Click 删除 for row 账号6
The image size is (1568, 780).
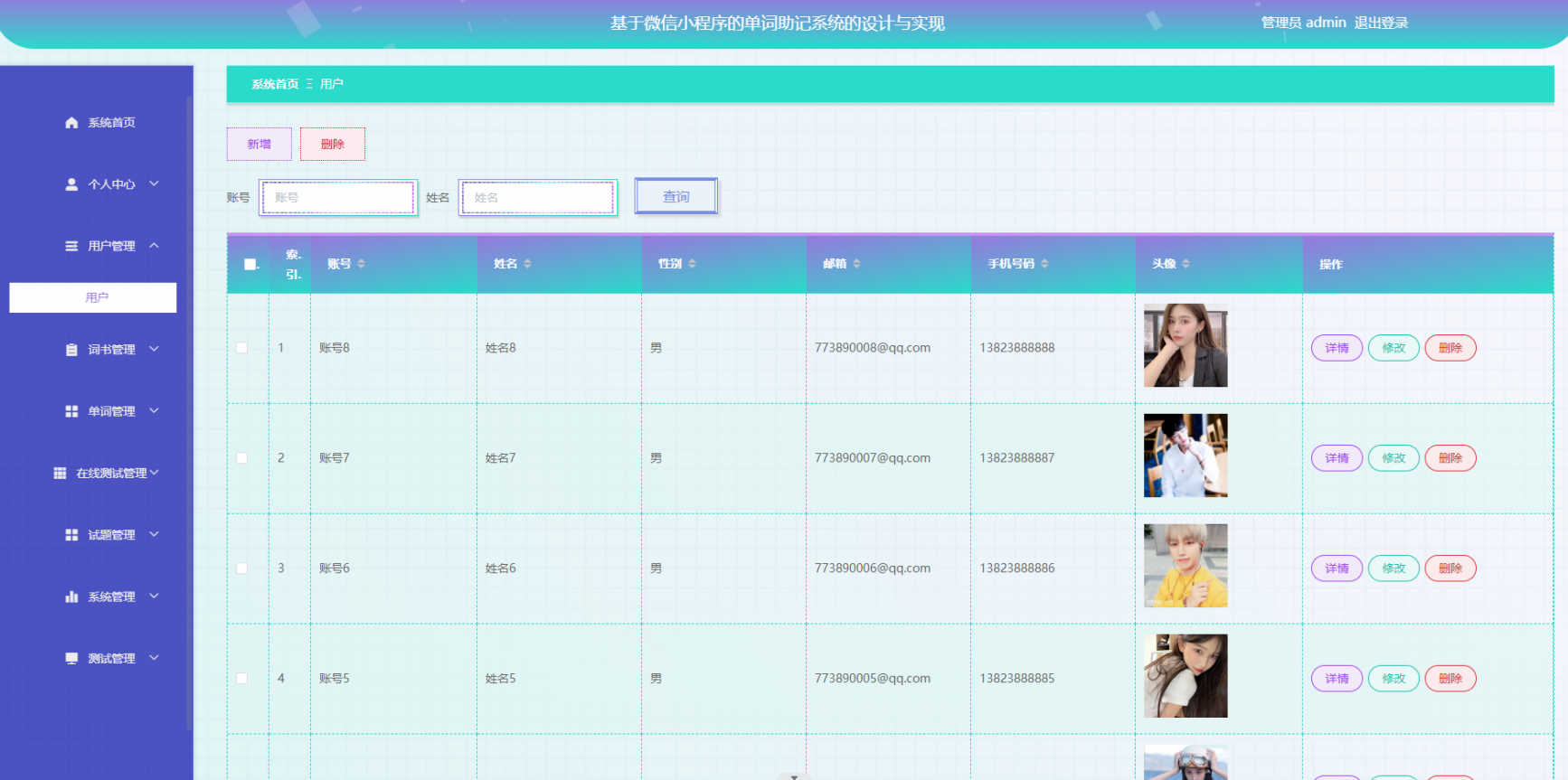coord(1450,569)
